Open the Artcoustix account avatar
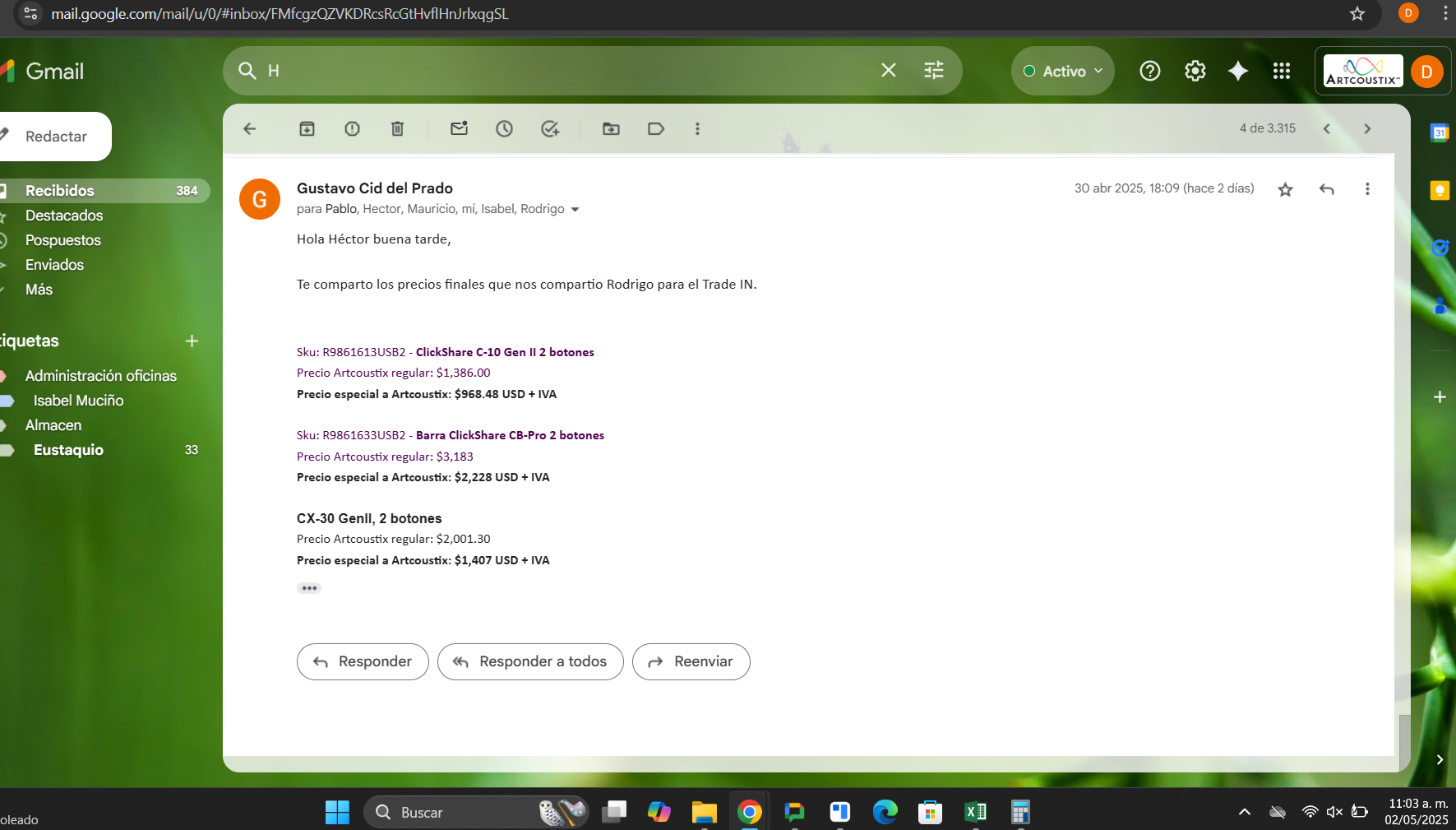This screenshot has height=830, width=1456. pyautogui.click(x=1427, y=72)
